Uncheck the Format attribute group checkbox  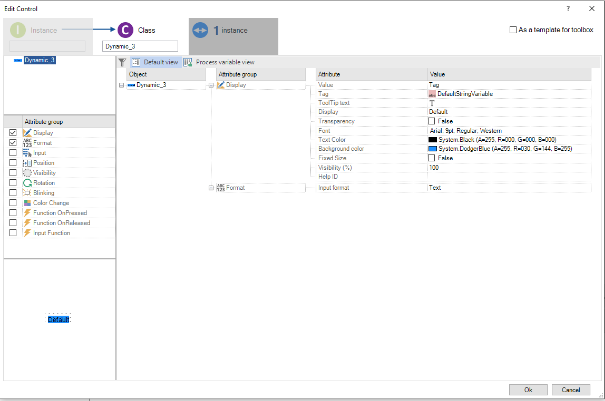point(13,142)
